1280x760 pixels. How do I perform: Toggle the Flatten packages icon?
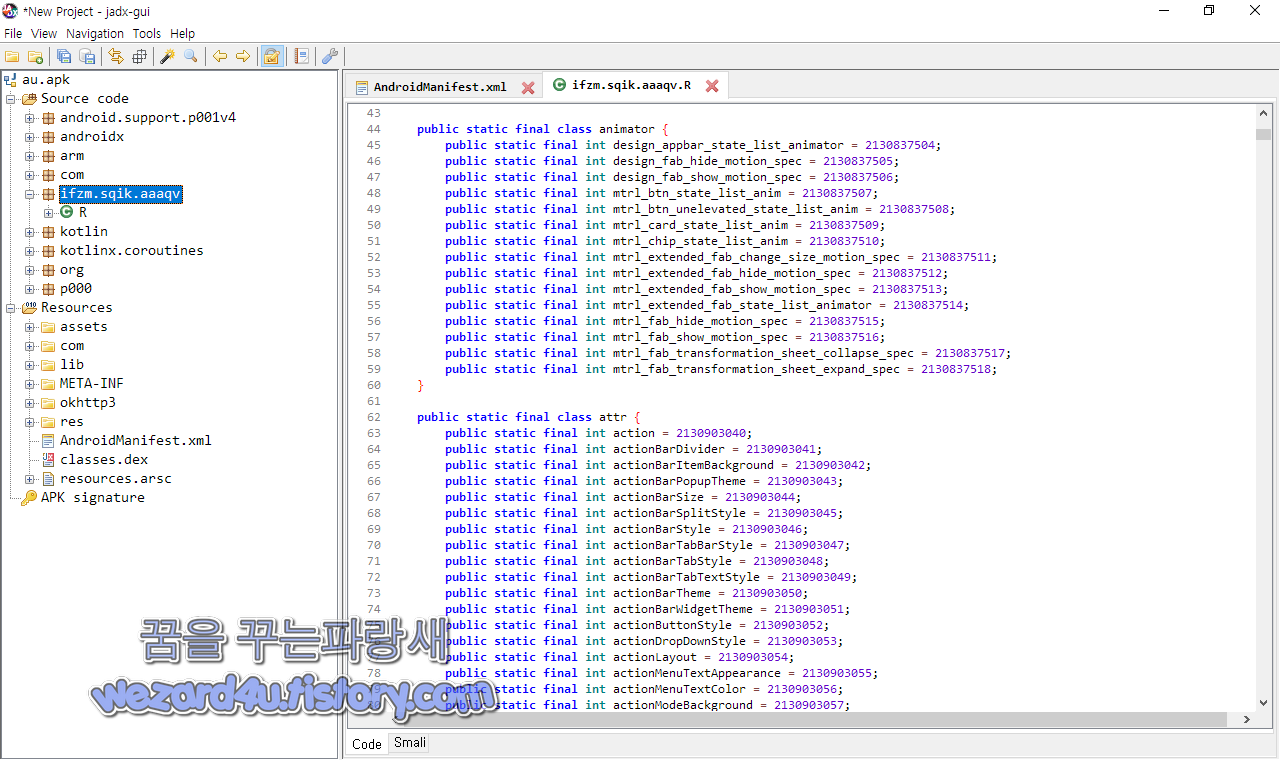click(x=139, y=57)
